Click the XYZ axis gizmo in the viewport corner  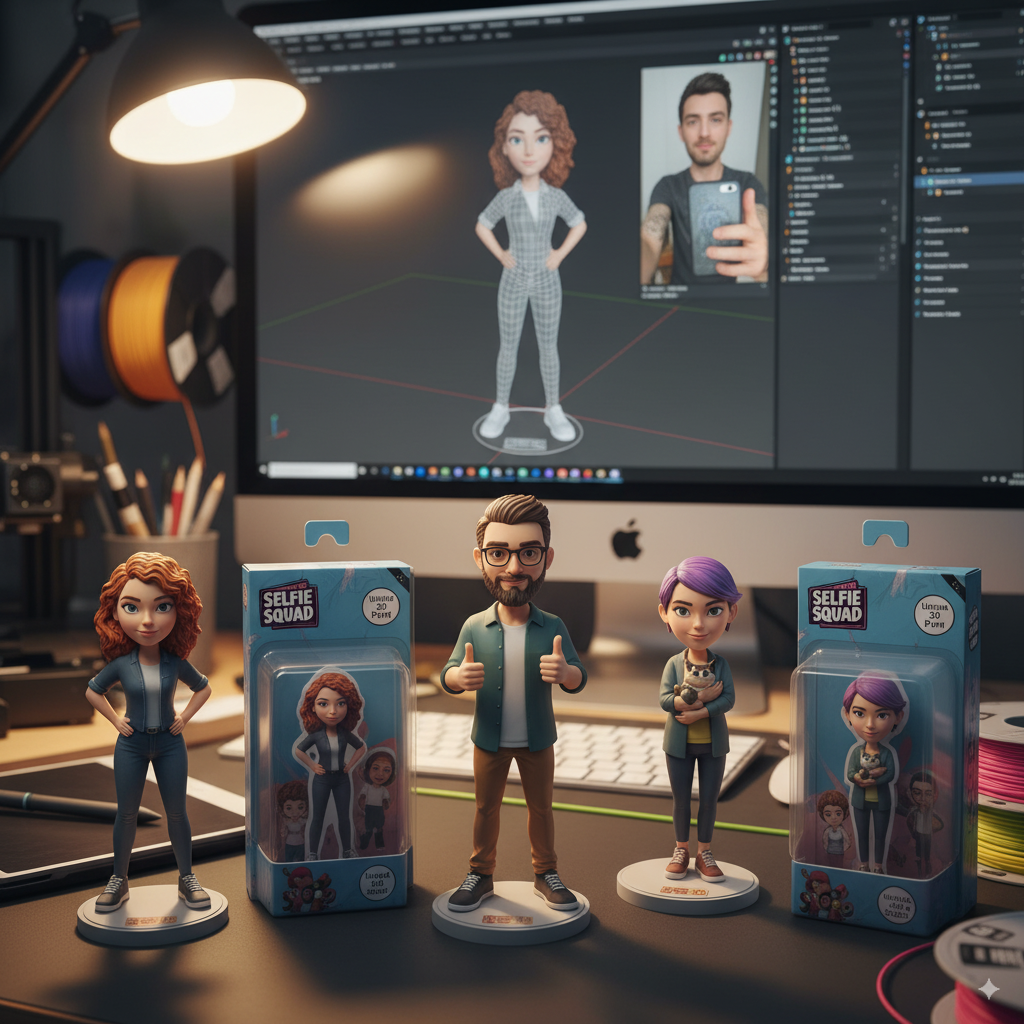274,424
